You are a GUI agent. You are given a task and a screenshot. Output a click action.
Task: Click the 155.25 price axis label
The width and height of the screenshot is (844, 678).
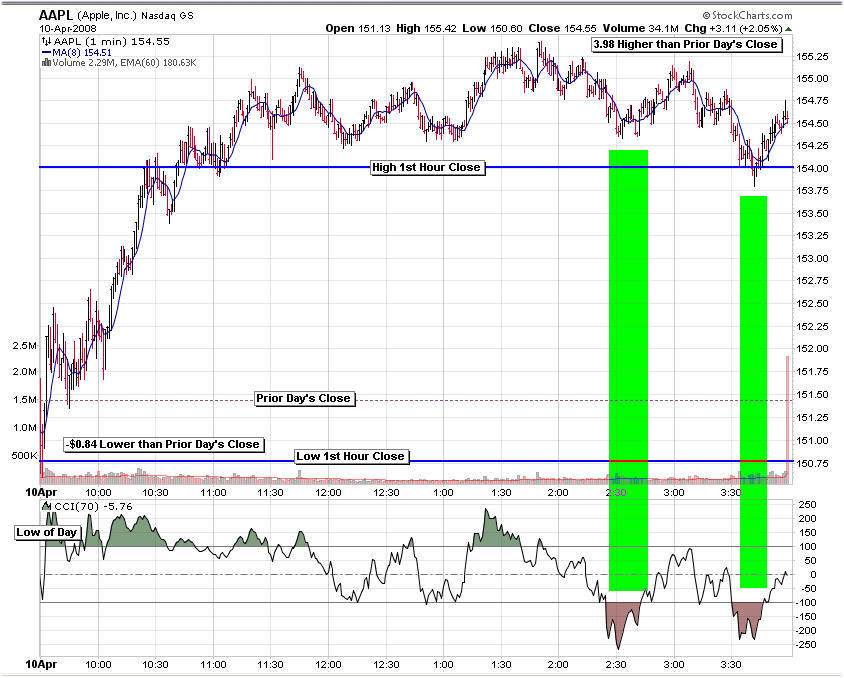click(x=813, y=56)
